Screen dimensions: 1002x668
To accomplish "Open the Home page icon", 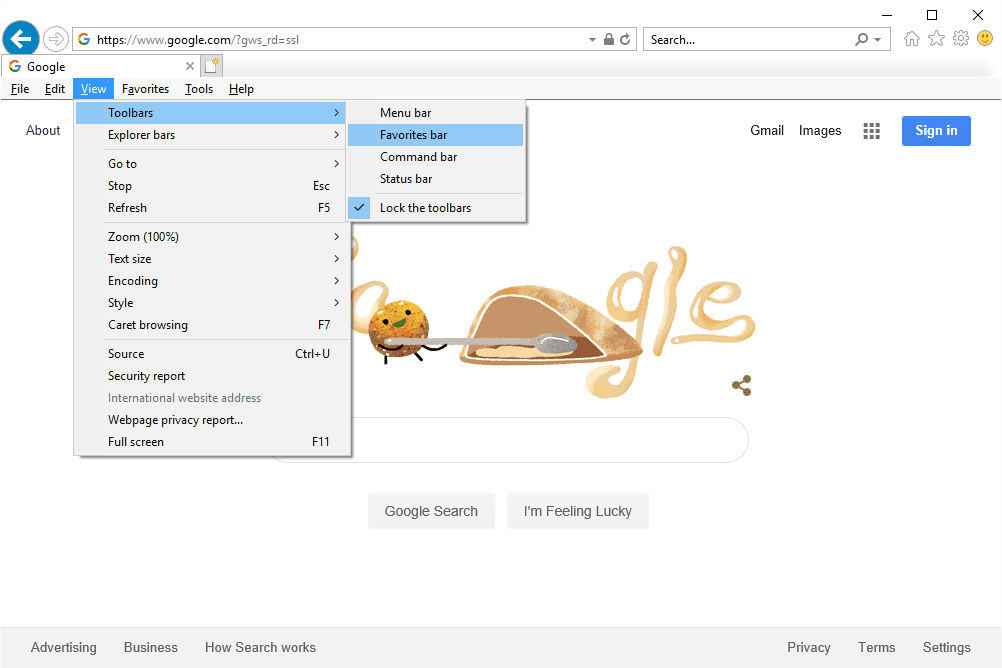I will 911,39.
